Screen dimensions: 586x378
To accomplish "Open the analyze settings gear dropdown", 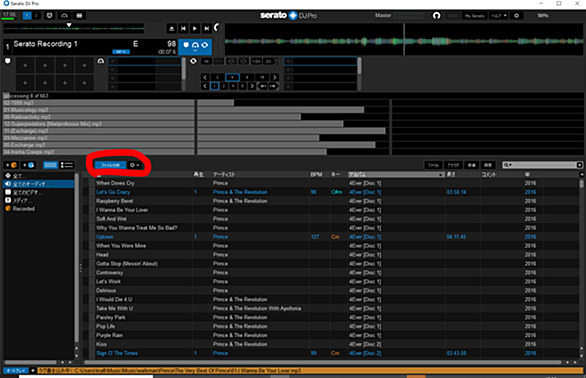I will pyautogui.click(x=135, y=165).
